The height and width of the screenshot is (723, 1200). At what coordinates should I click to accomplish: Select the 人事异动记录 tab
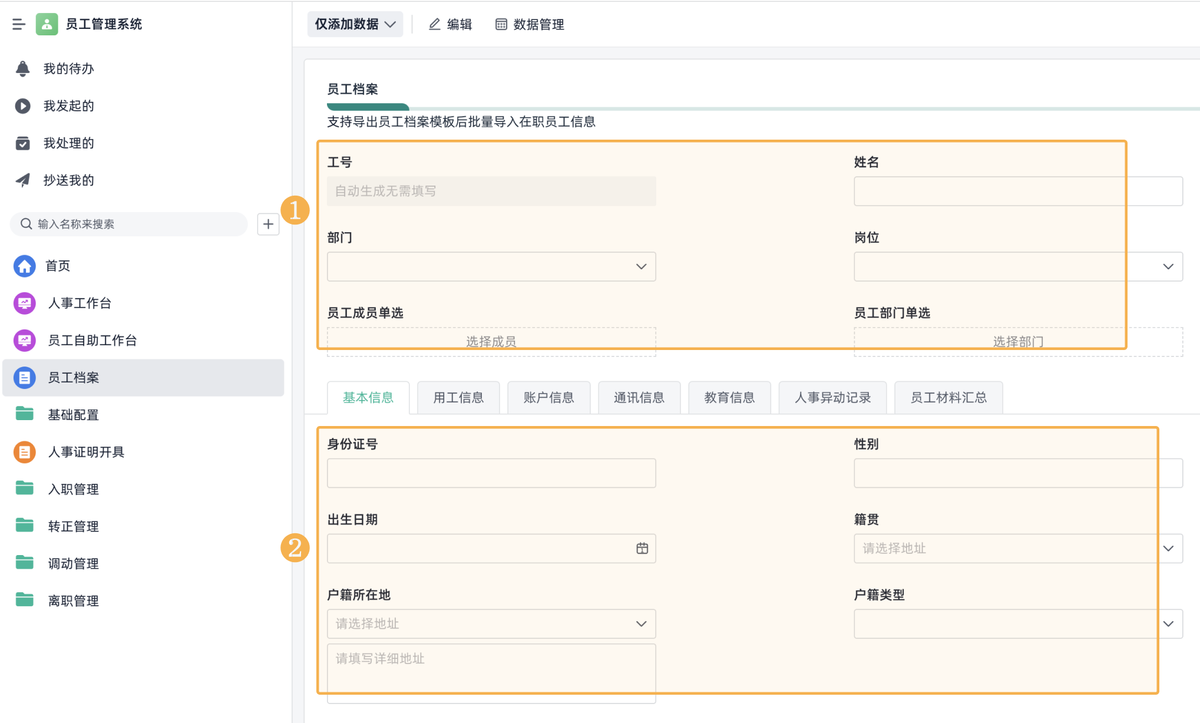[x=832, y=397]
